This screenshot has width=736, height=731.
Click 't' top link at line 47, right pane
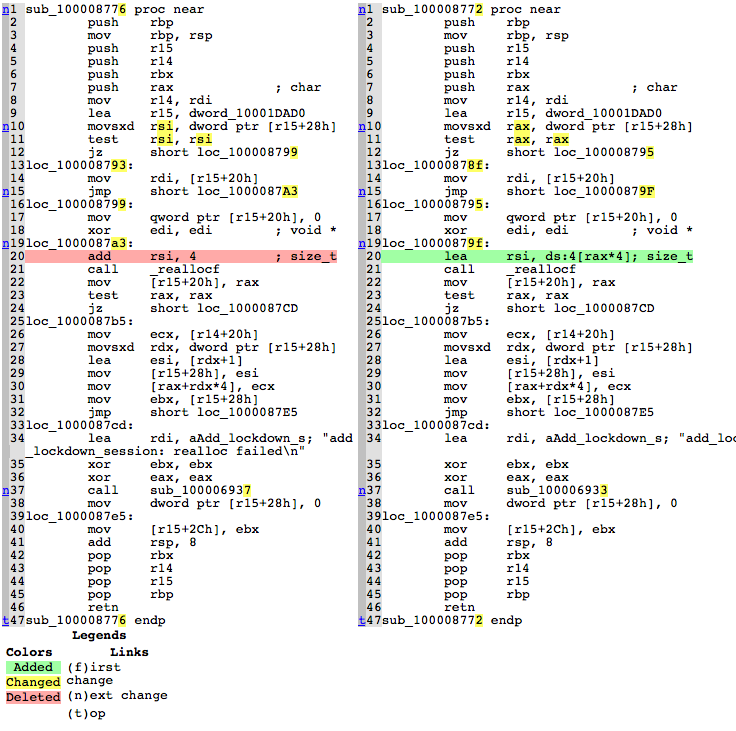click(362, 620)
